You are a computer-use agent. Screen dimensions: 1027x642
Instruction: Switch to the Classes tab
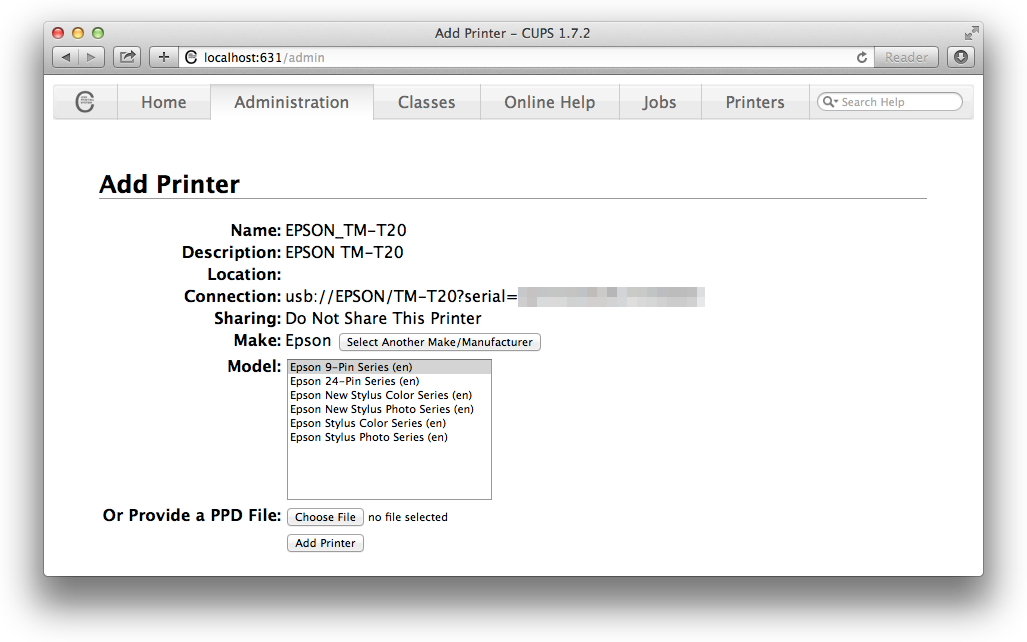(426, 102)
